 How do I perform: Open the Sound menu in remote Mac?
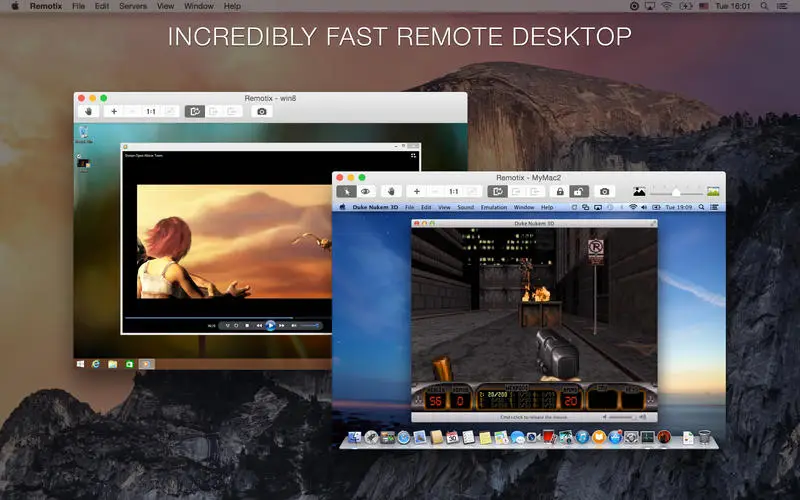[465, 208]
